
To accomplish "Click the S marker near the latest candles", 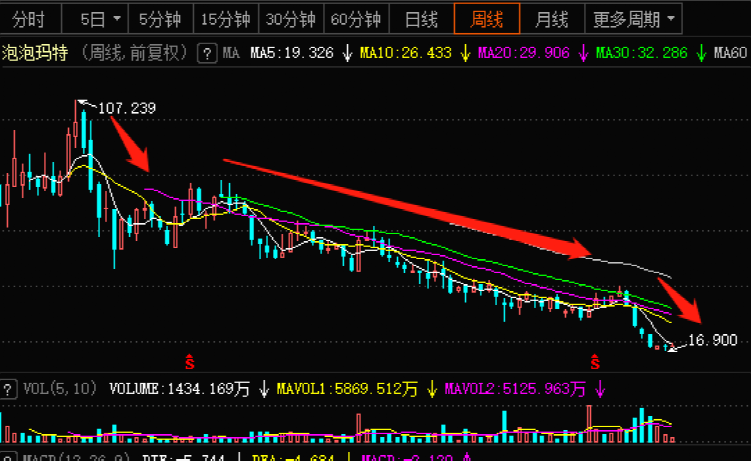I will (595, 362).
